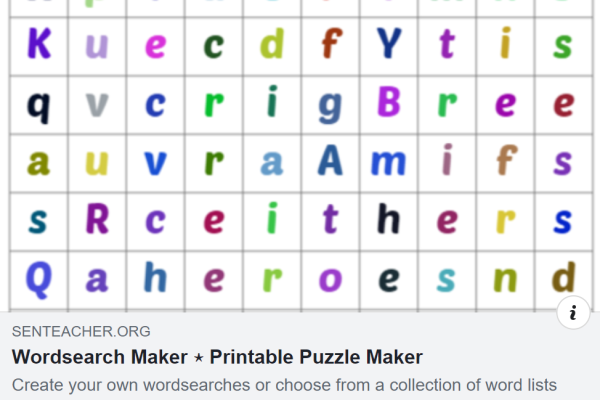This screenshot has height=400, width=600.
Task: Select the blue capital A letter
Action: click(330, 162)
